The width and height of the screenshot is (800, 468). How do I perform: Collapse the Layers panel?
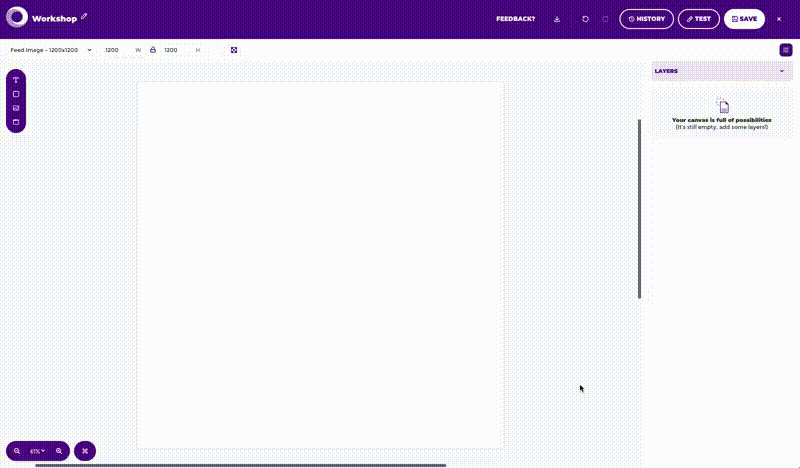[781, 71]
